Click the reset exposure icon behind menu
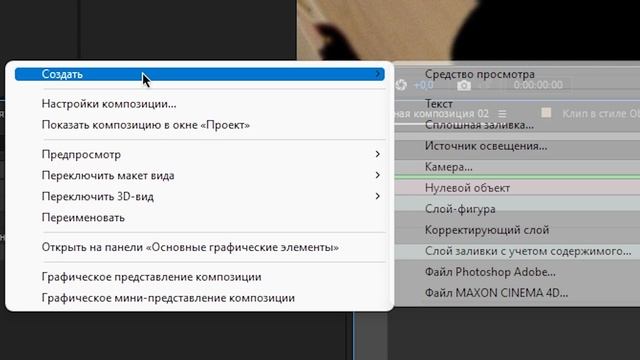This screenshot has width=640, height=360. coord(401,85)
